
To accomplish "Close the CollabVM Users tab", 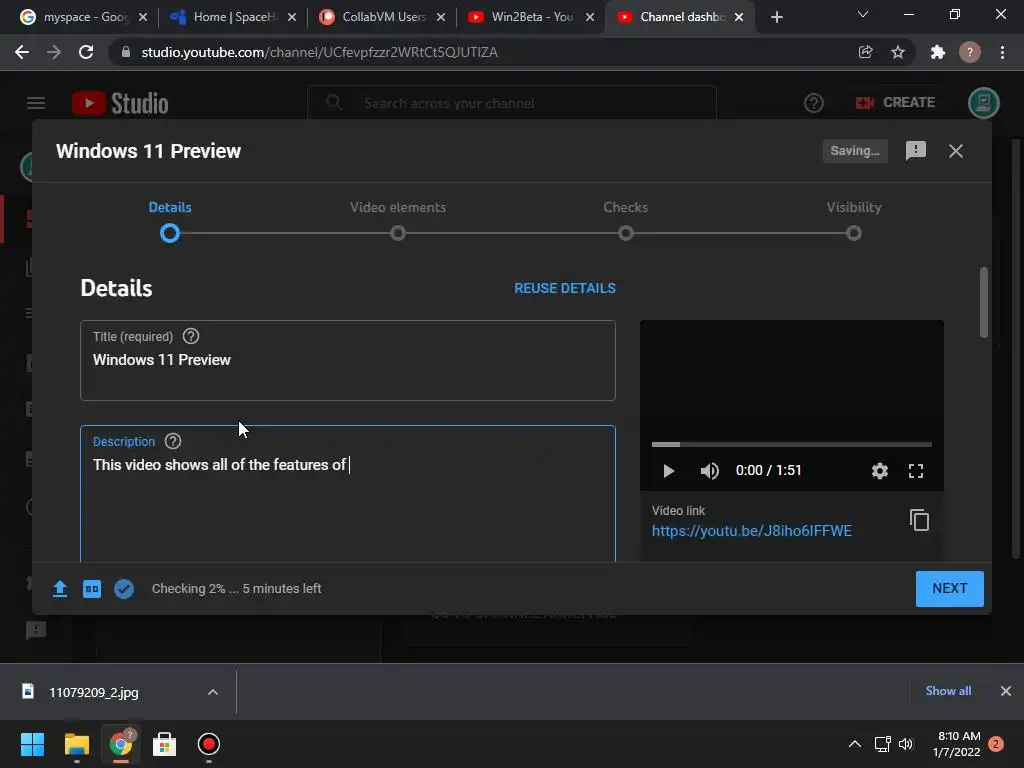I will click(441, 17).
